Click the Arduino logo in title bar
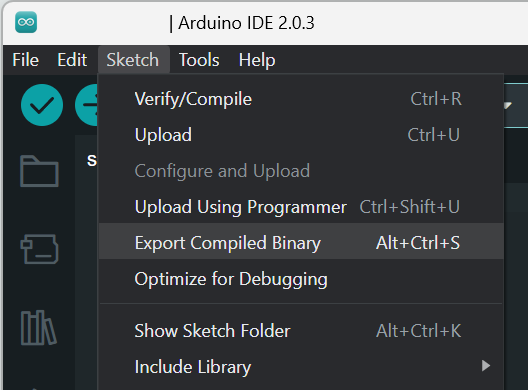This screenshot has height=390, width=528. click(26, 22)
